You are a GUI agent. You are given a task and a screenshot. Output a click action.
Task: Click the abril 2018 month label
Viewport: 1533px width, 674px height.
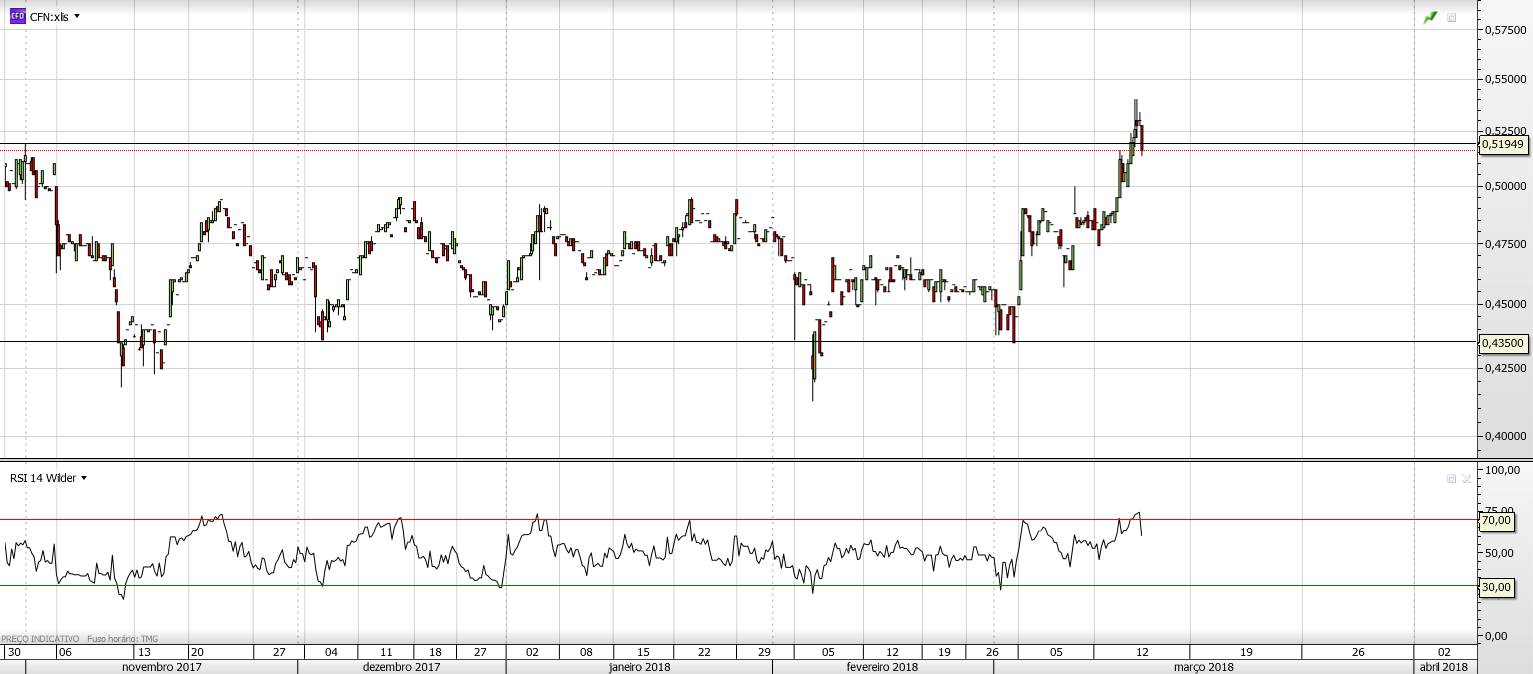click(x=1444, y=667)
